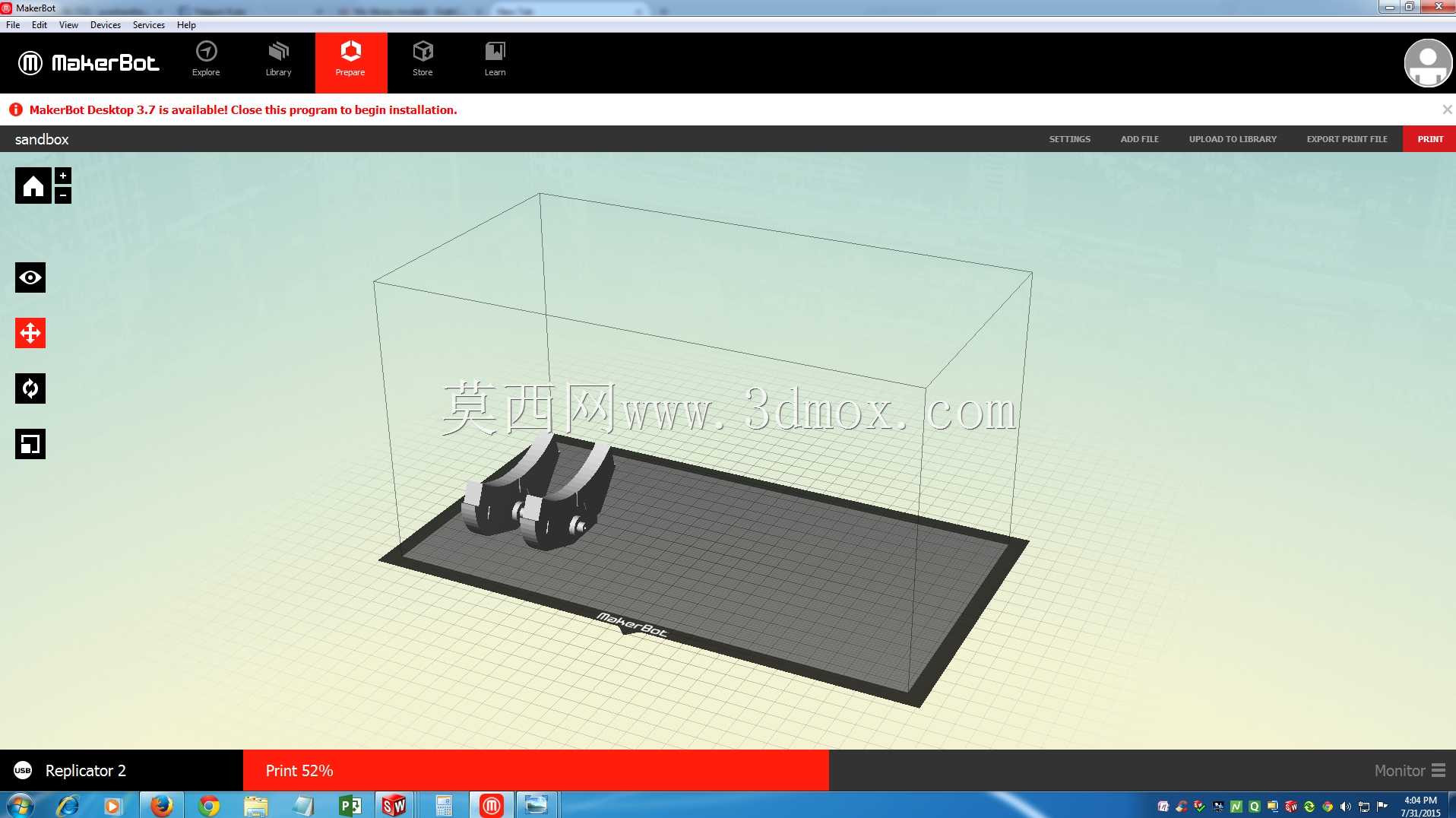Click the red PRINT button
This screenshot has height=818, width=1456.
1429,139
